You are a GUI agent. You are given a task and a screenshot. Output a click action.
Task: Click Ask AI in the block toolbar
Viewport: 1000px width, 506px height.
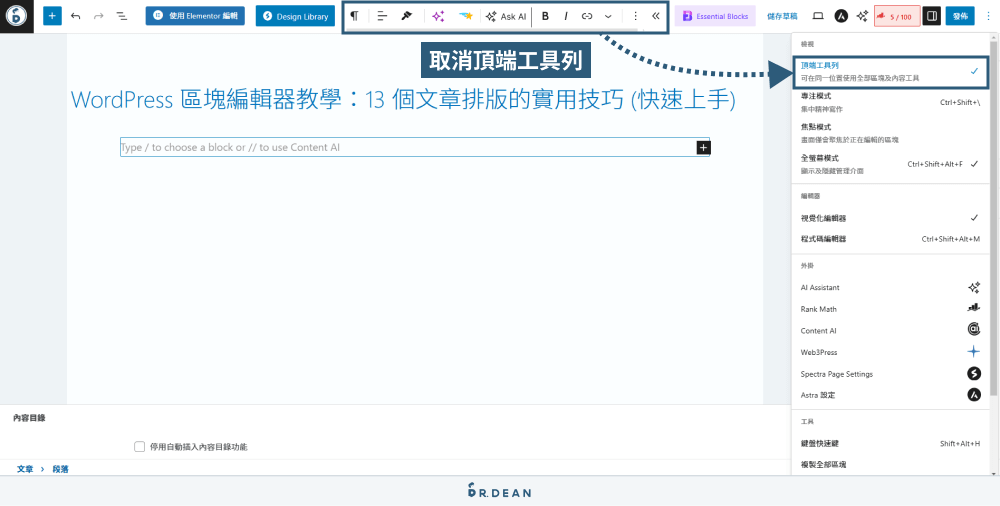pyautogui.click(x=506, y=17)
